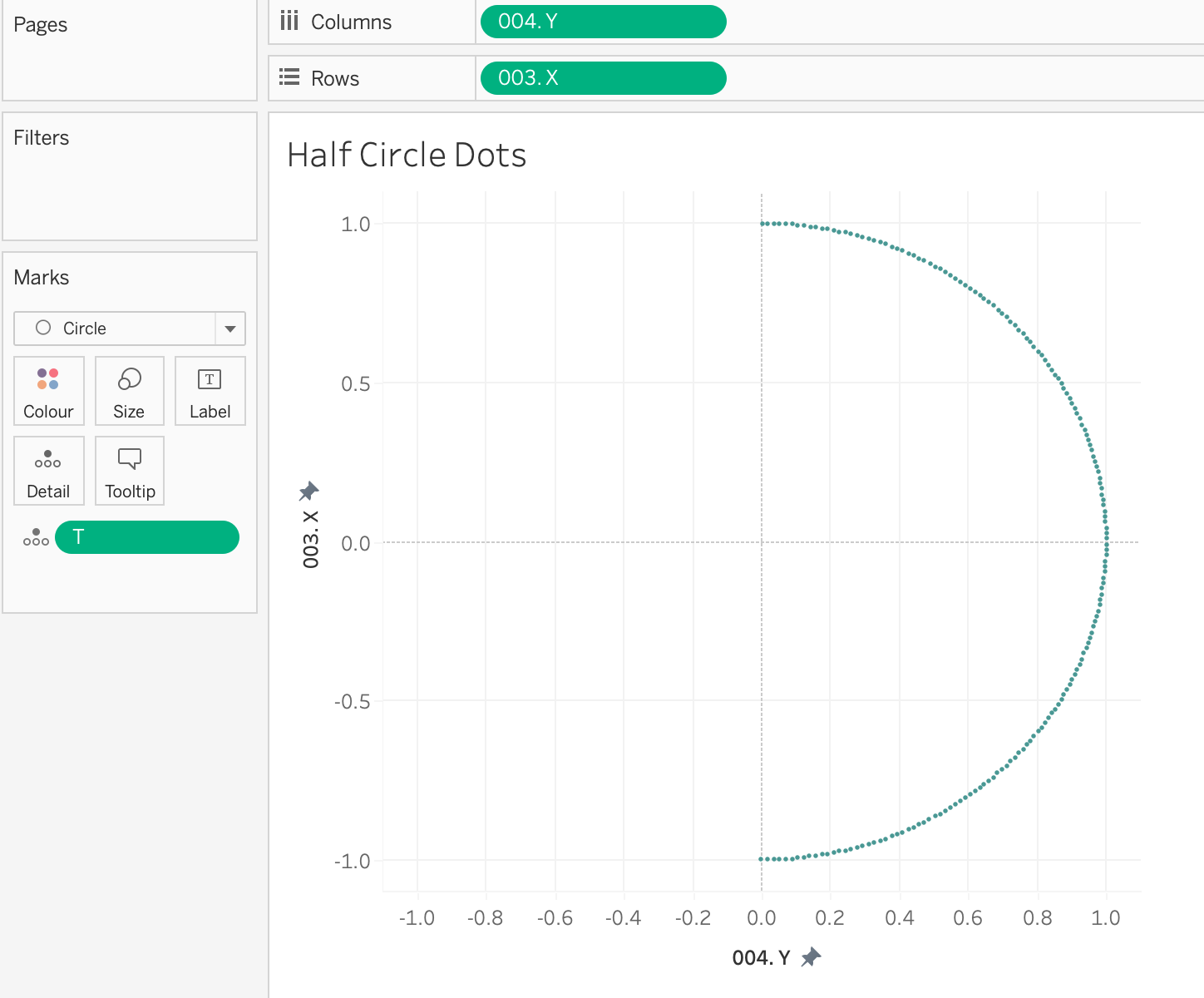This screenshot has width=1204, height=998.
Task: Click the 003. X vertical axis title
Action: coord(311,539)
